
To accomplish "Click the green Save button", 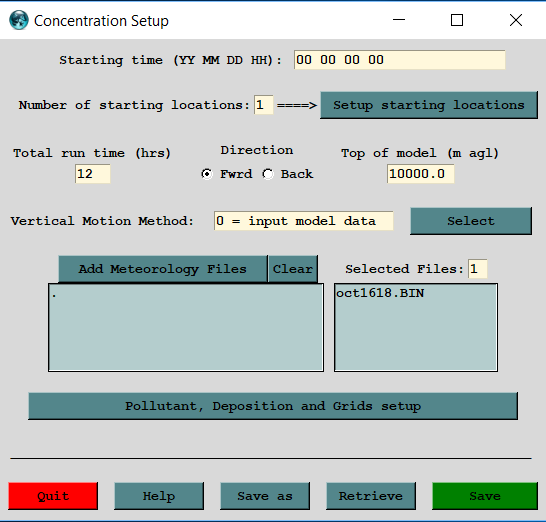I will 485,496.
